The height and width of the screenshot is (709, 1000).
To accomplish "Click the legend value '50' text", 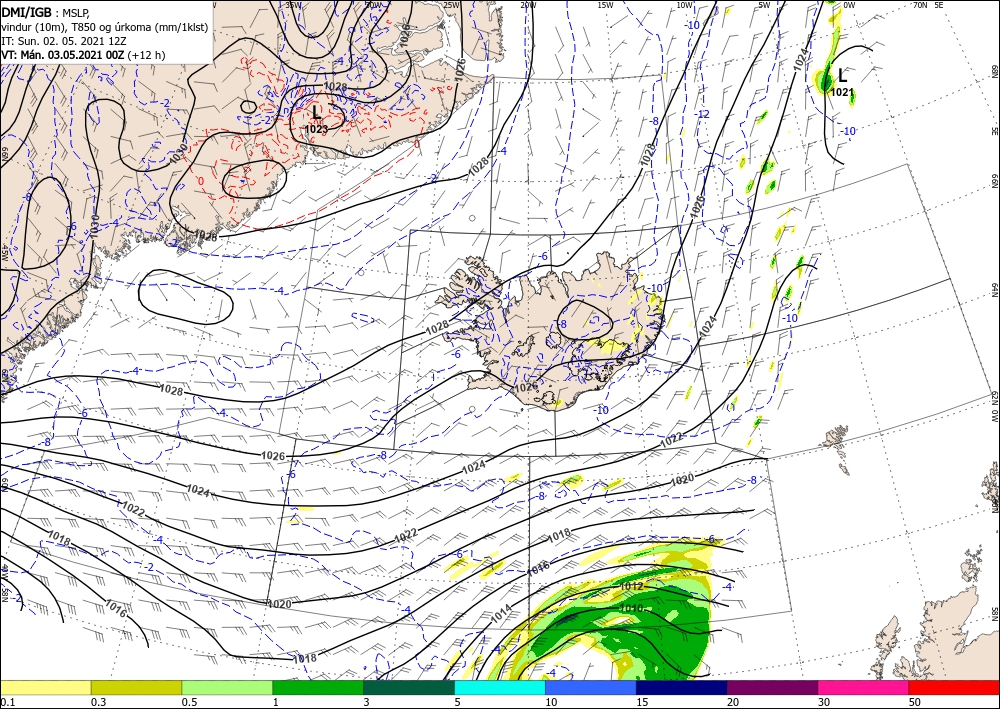I will pos(915,702).
